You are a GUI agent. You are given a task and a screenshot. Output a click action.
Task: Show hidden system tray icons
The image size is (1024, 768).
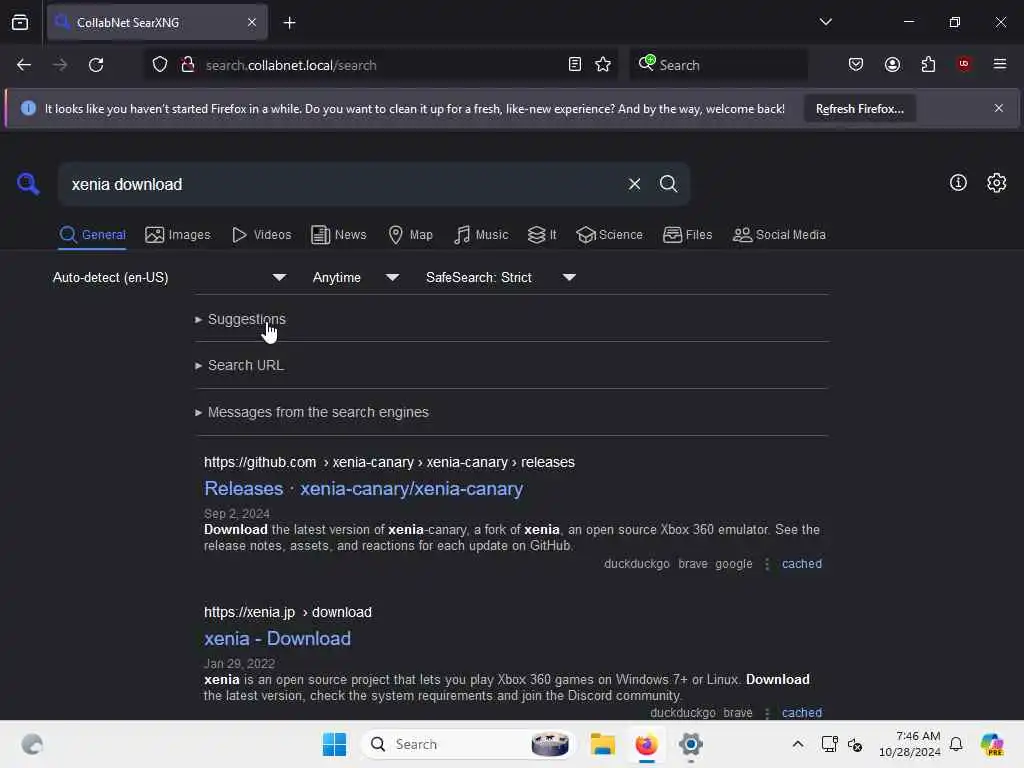point(797,744)
